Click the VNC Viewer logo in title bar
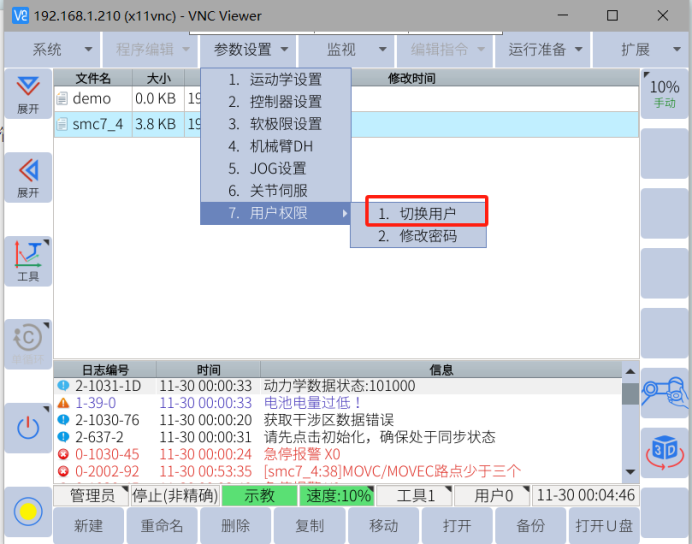Screen dimensions: 692x544 click(x=15, y=15)
